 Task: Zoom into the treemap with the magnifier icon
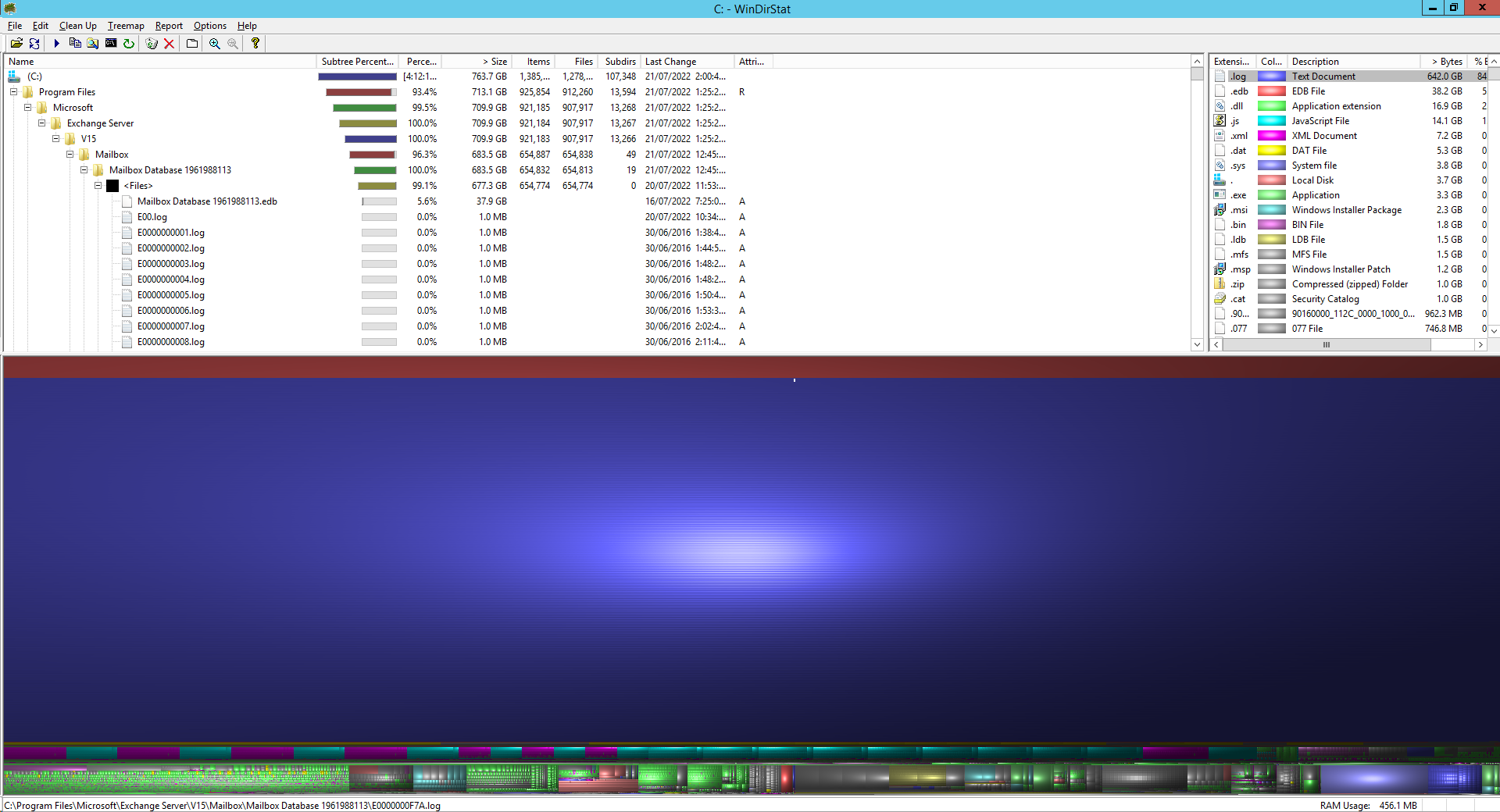pyautogui.click(x=212, y=43)
